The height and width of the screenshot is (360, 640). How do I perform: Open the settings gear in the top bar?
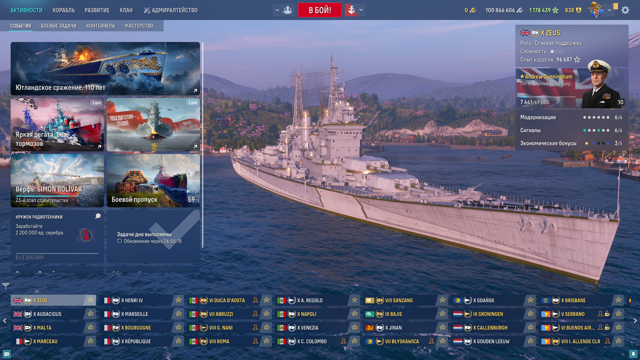625,10
